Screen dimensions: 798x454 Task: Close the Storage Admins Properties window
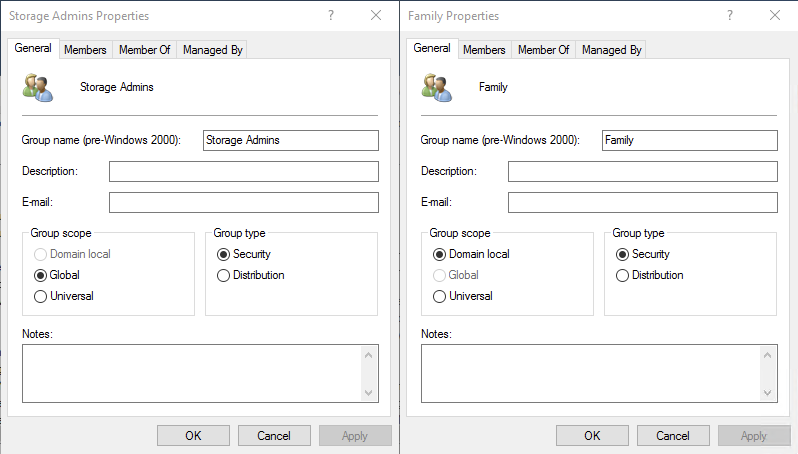tap(376, 15)
